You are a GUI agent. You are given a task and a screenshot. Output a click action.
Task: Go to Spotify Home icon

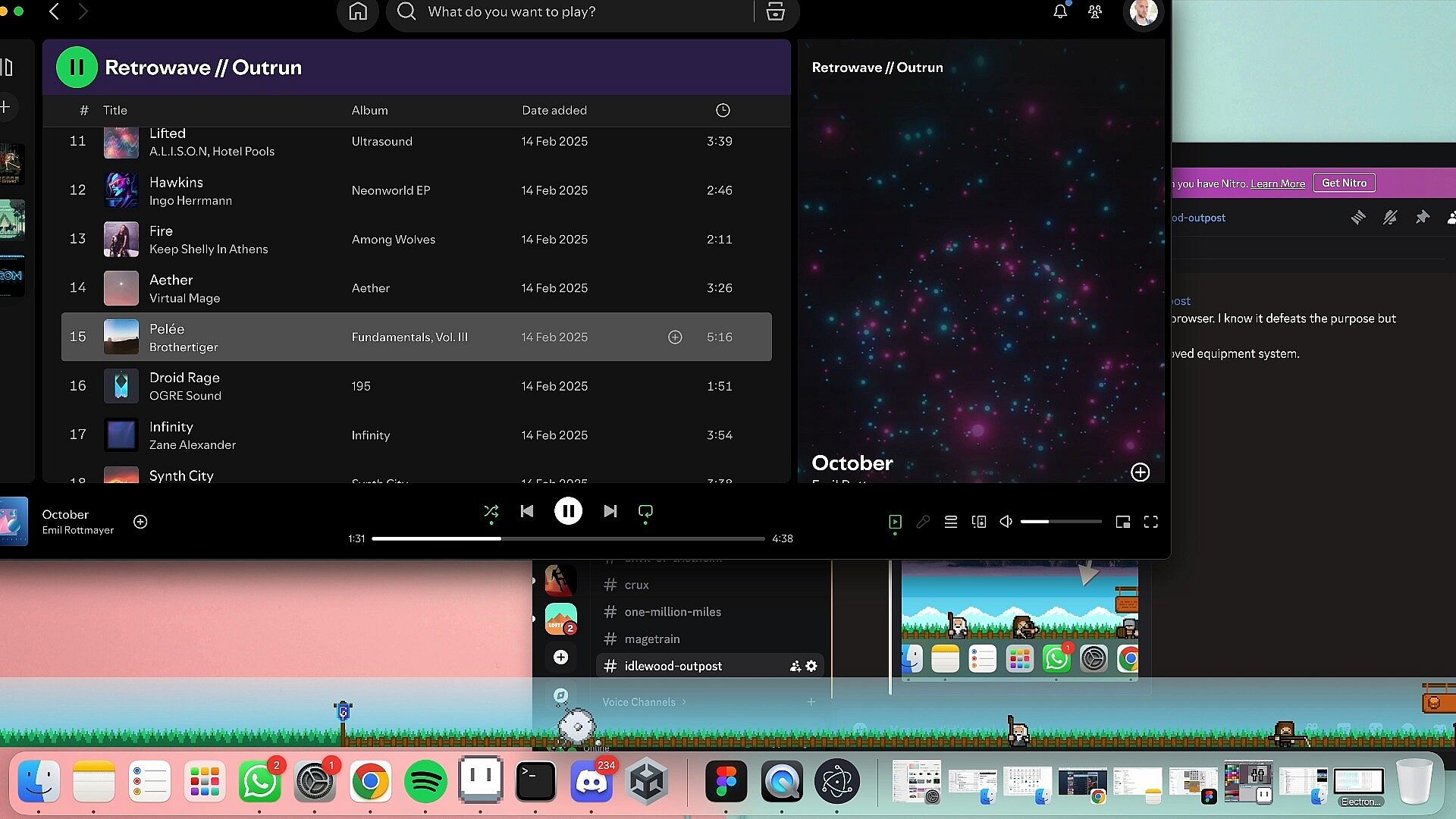[x=357, y=12]
